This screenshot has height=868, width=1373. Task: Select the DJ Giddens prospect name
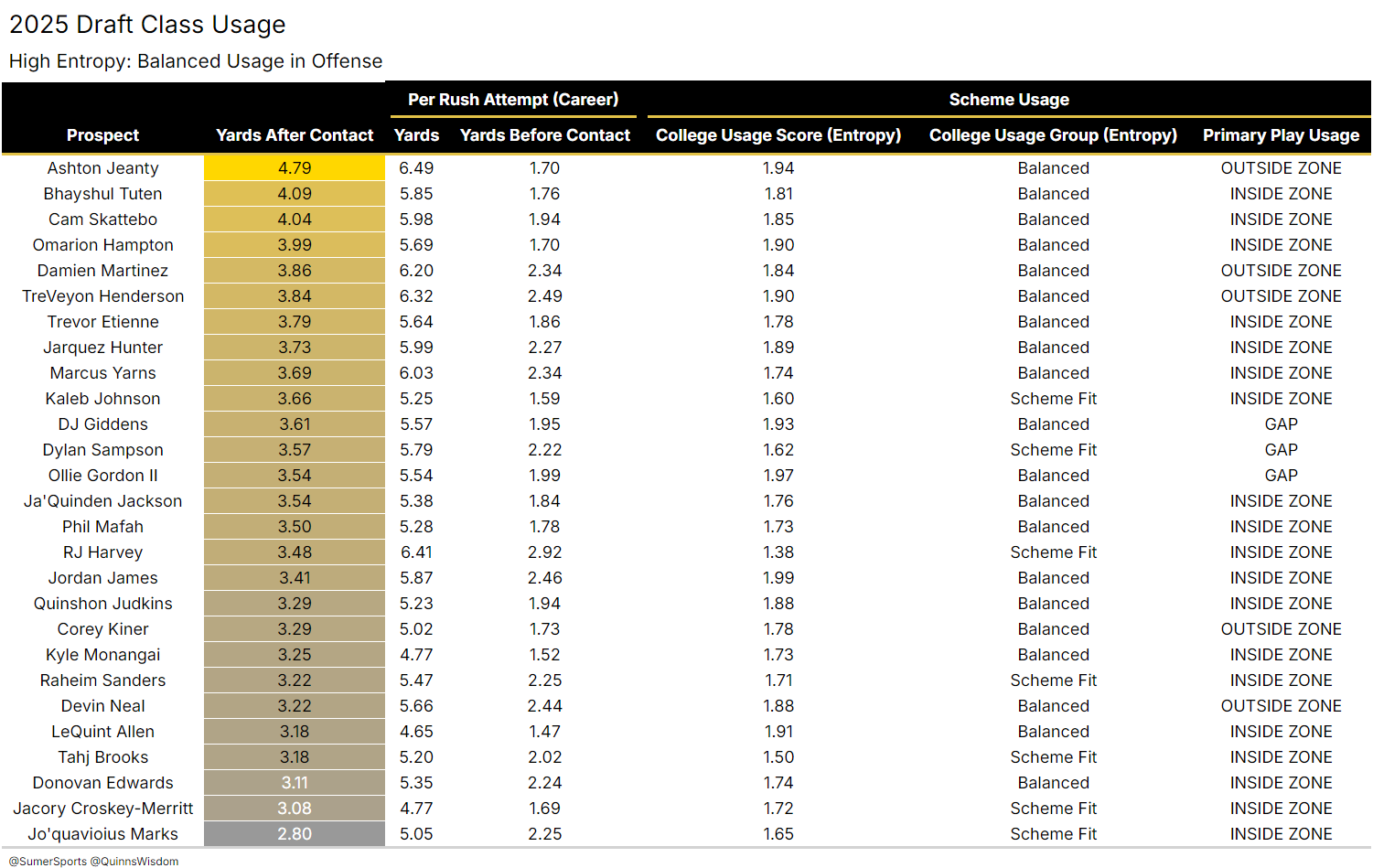[x=103, y=424]
